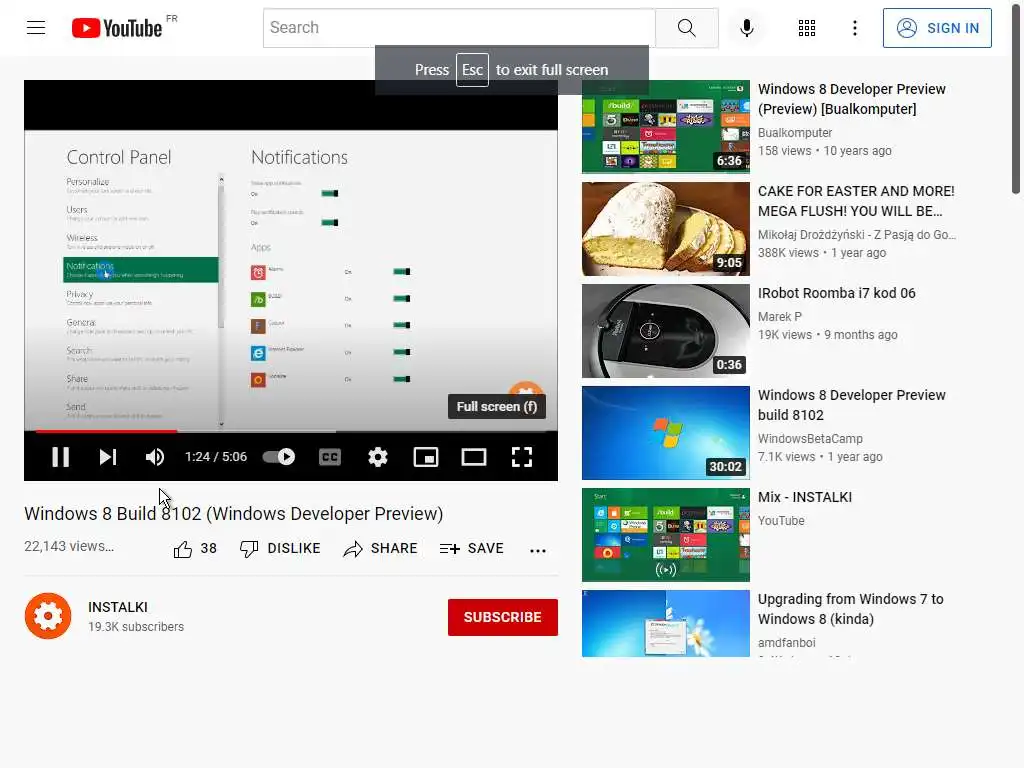The image size is (1024, 768).
Task: SAVE video to a playlist
Action: pyautogui.click(x=472, y=549)
